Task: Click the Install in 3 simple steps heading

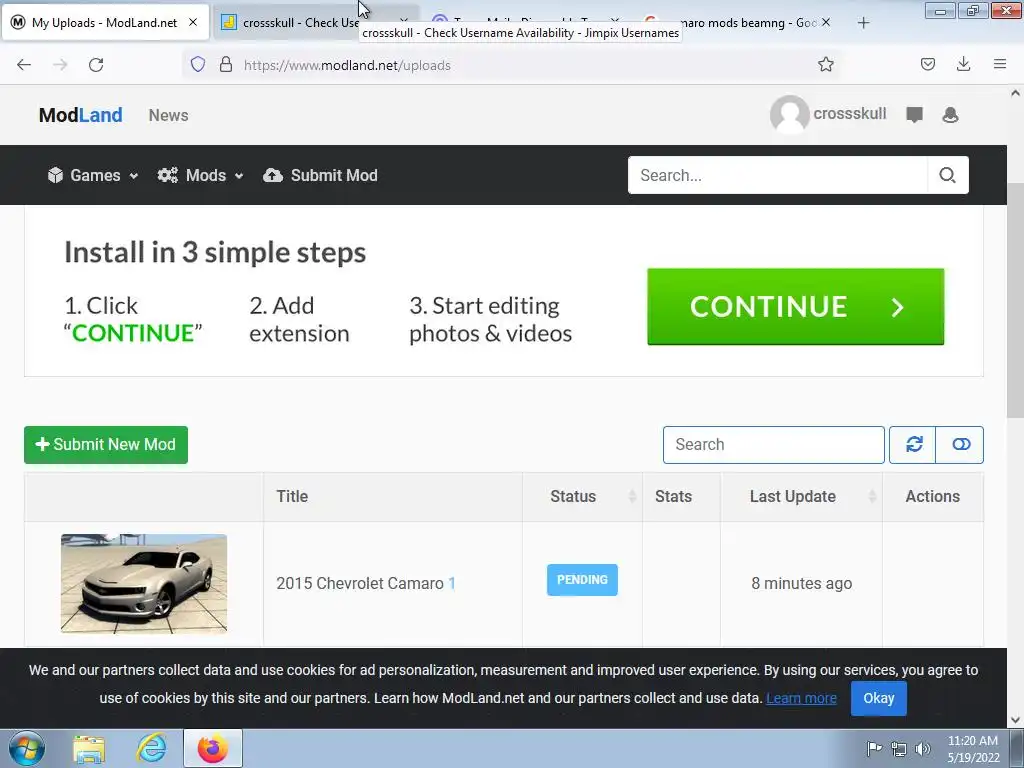Action: [215, 252]
